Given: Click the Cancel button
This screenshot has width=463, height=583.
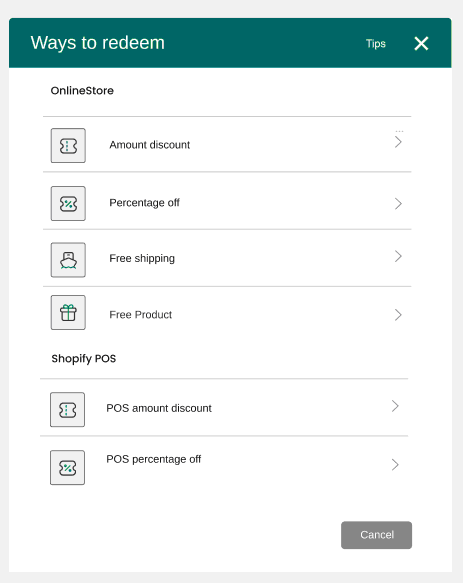Looking at the screenshot, I should pos(376,535).
